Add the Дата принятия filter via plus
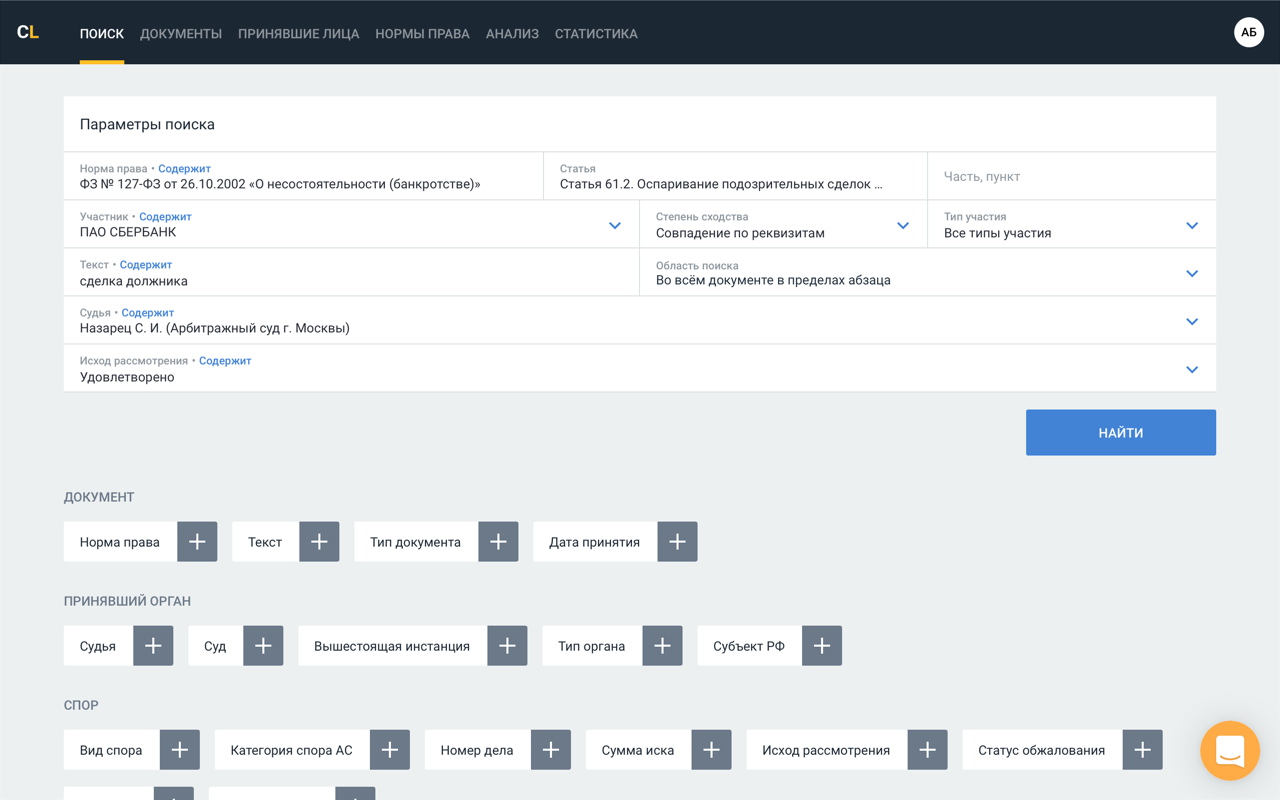 (677, 542)
